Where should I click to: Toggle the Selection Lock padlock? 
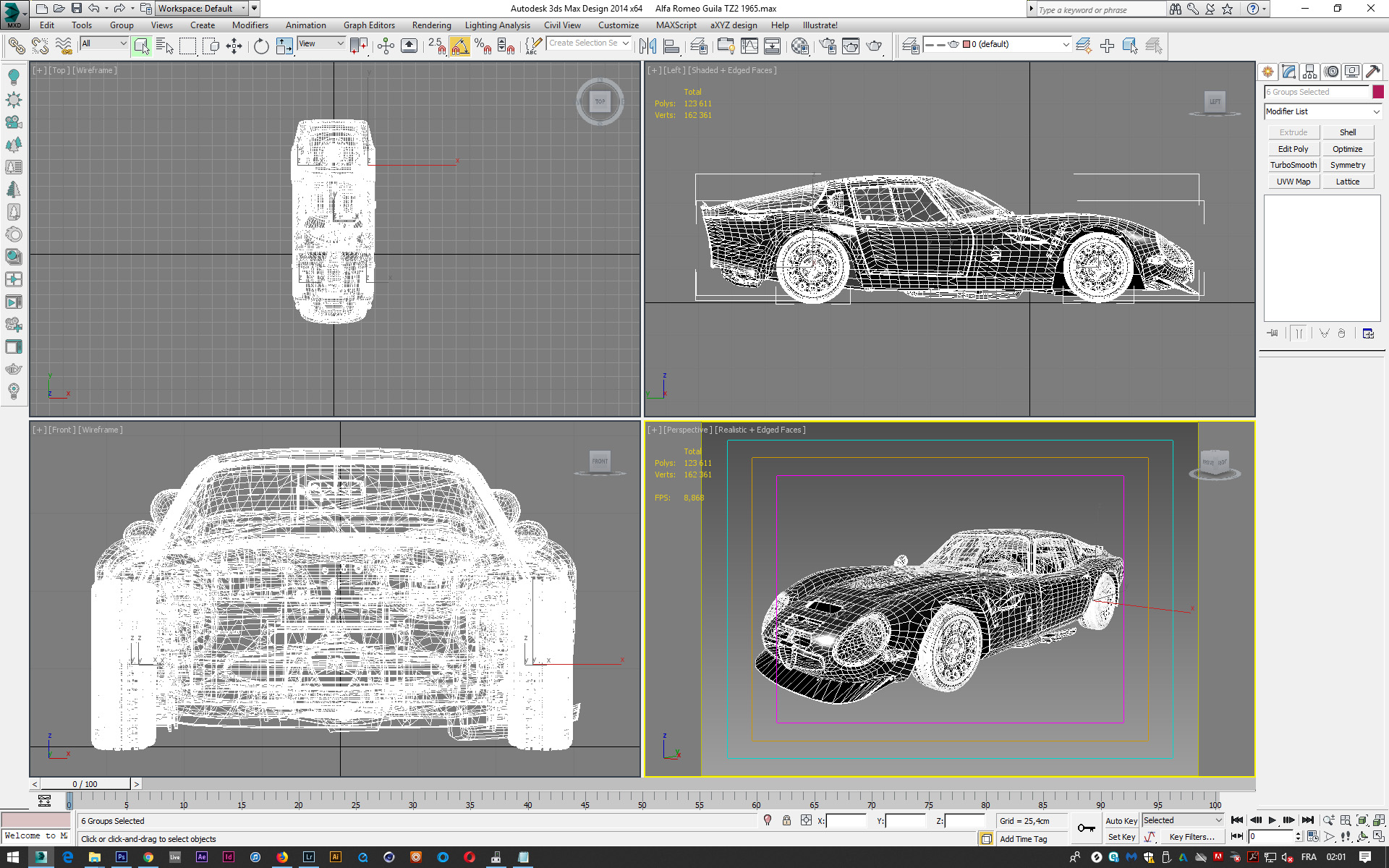tap(786, 820)
